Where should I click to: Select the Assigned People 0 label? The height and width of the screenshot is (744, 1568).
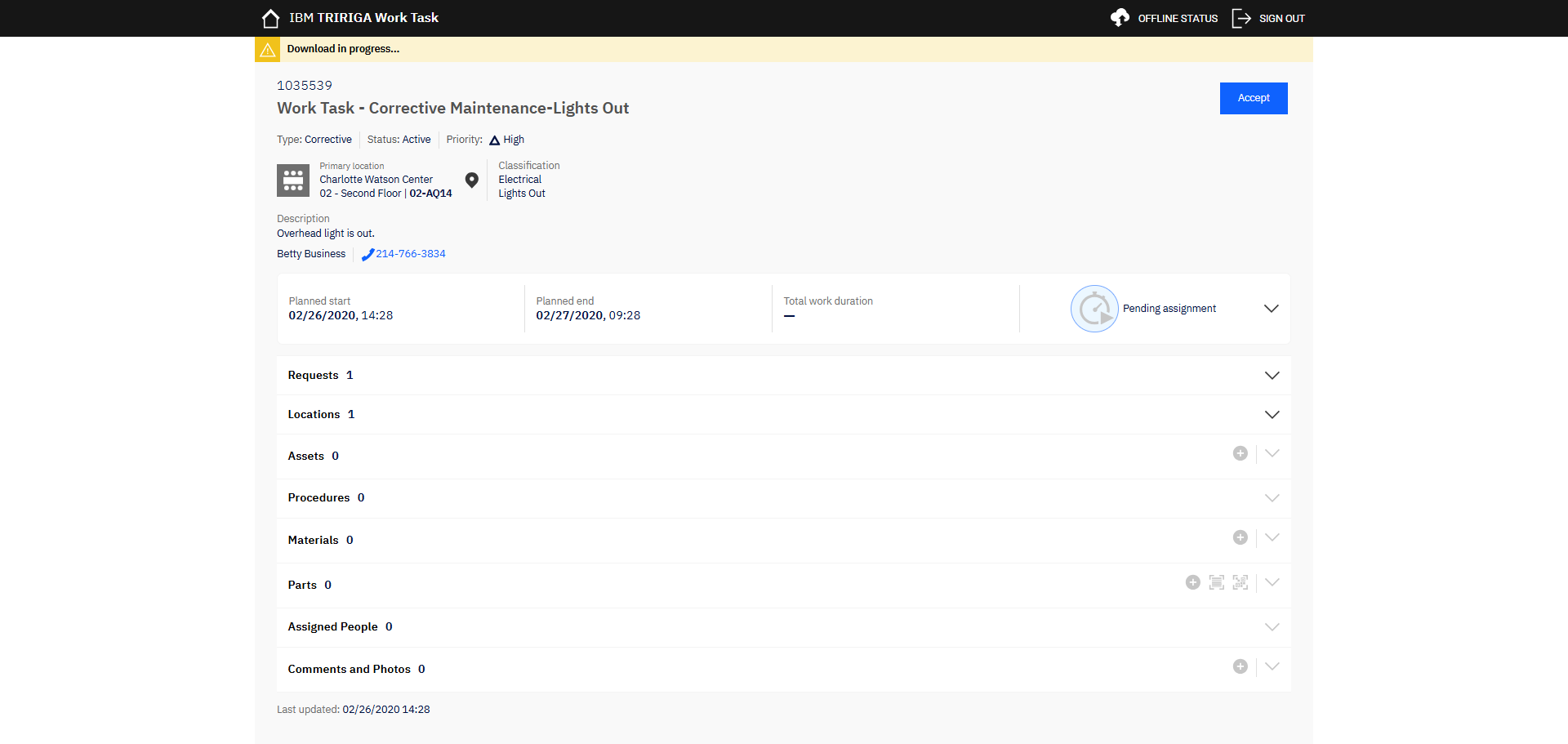[340, 627]
